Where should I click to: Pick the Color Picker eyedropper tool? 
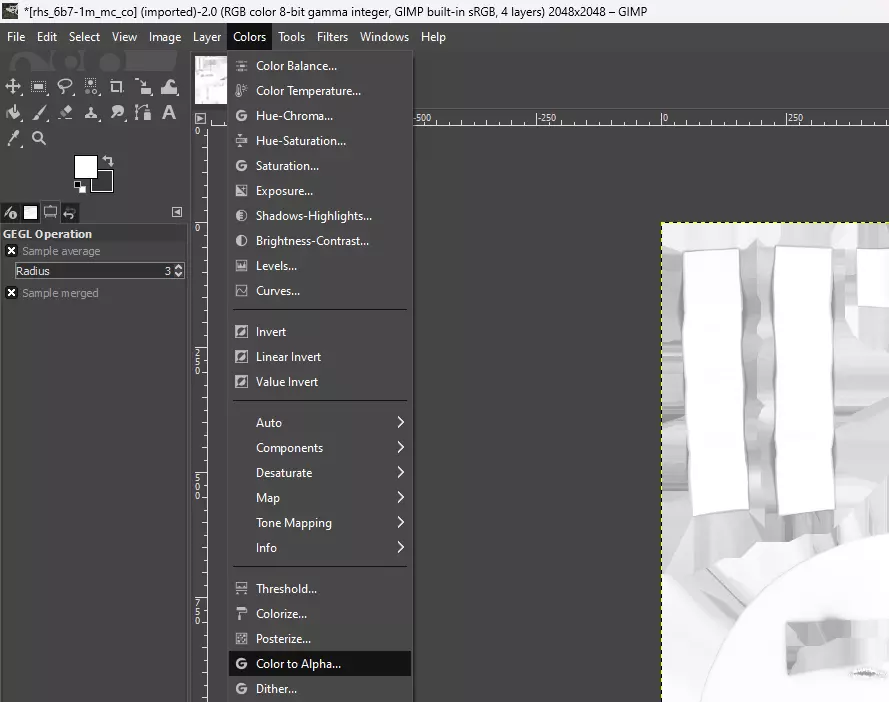click(14, 138)
